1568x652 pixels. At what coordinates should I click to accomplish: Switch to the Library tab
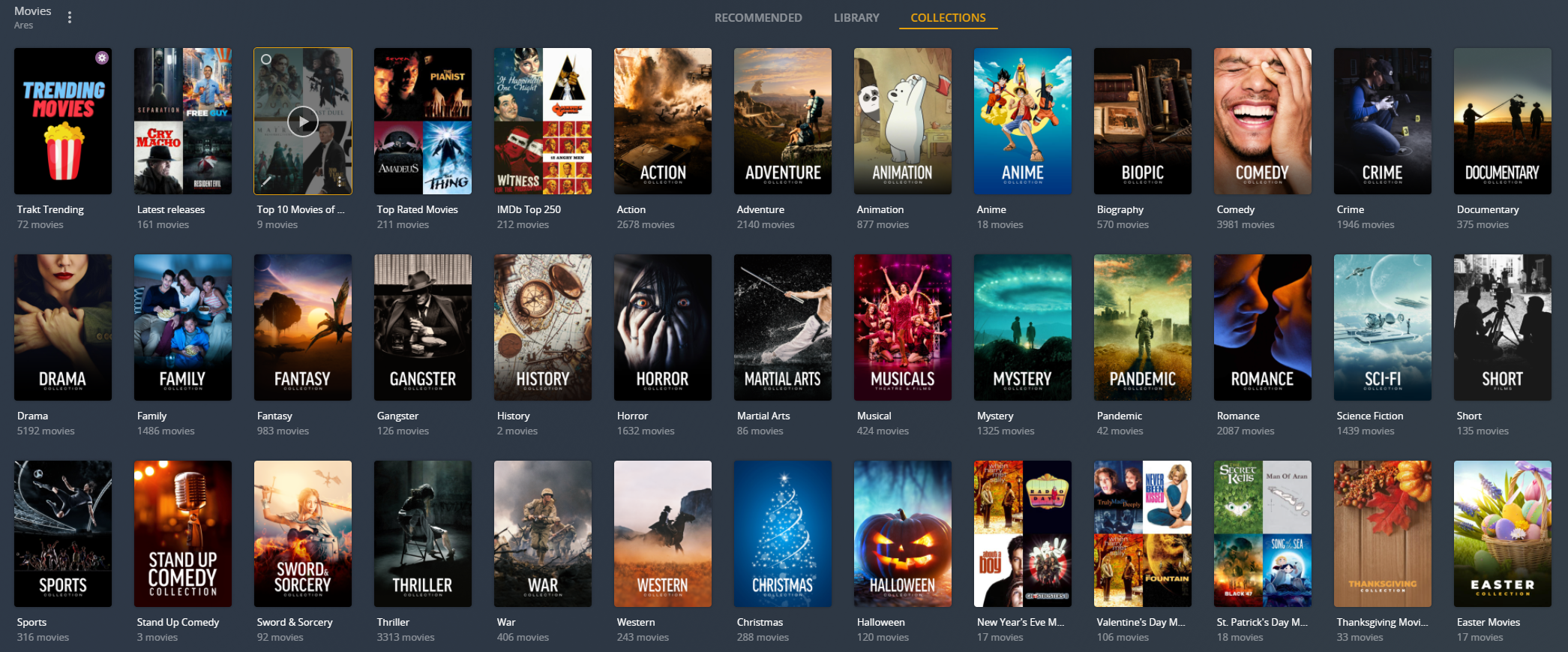[856, 17]
